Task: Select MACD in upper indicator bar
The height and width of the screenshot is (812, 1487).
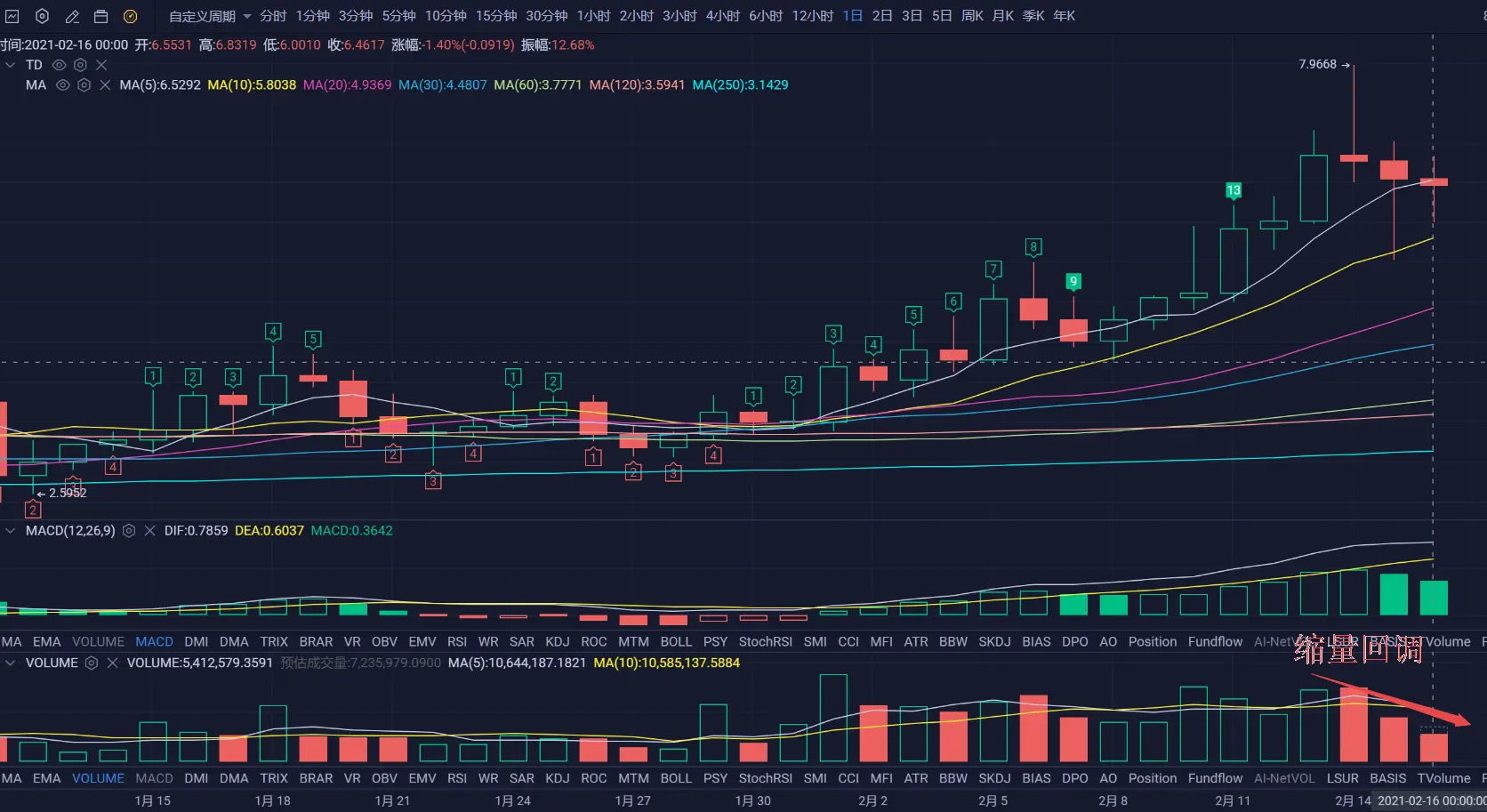Action: click(154, 642)
